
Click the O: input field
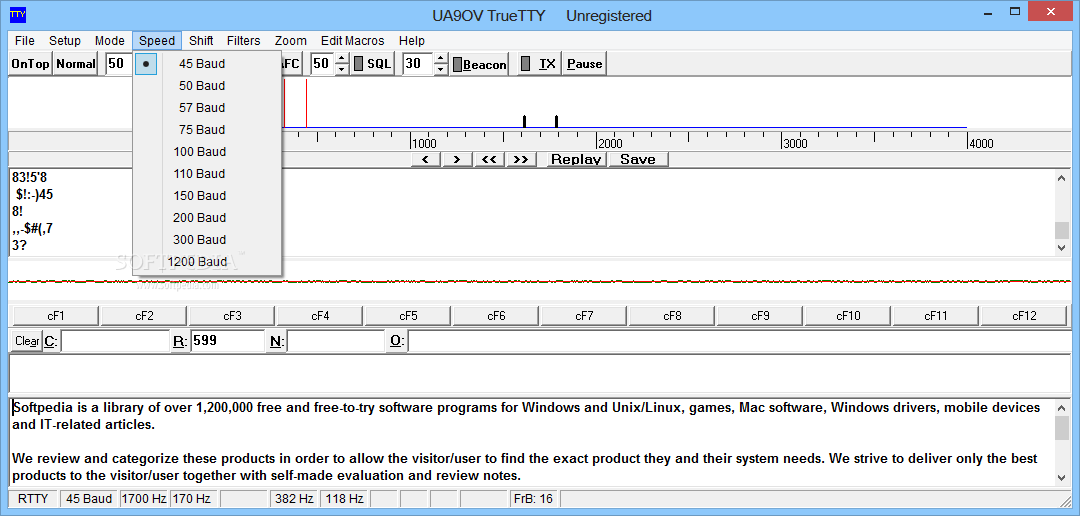click(x=739, y=341)
